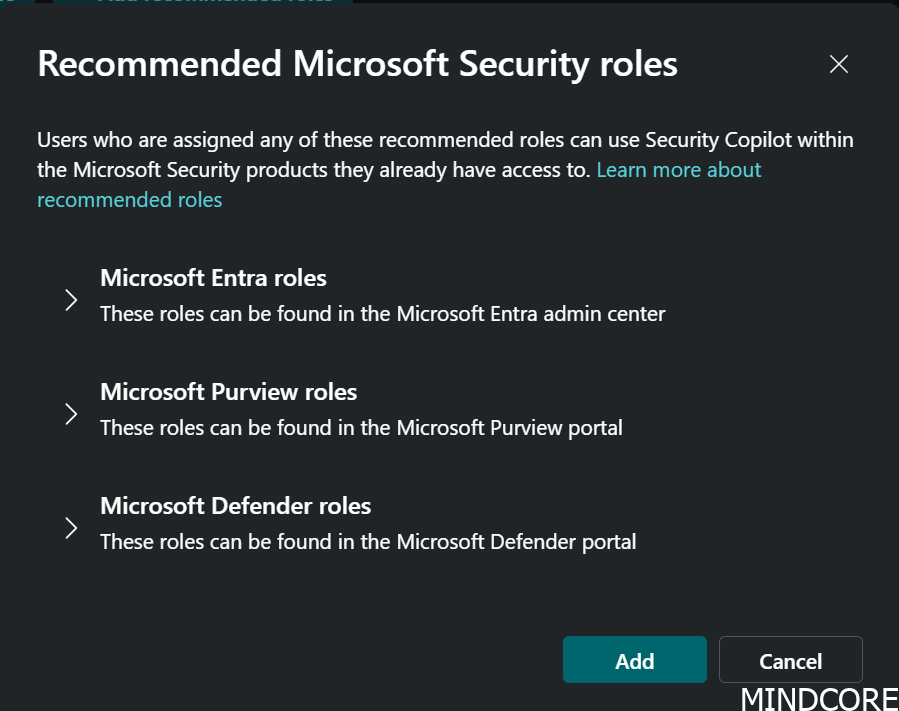The image size is (899, 711).
Task: Click the partially hidden tab above the dialog
Action: point(200,3)
